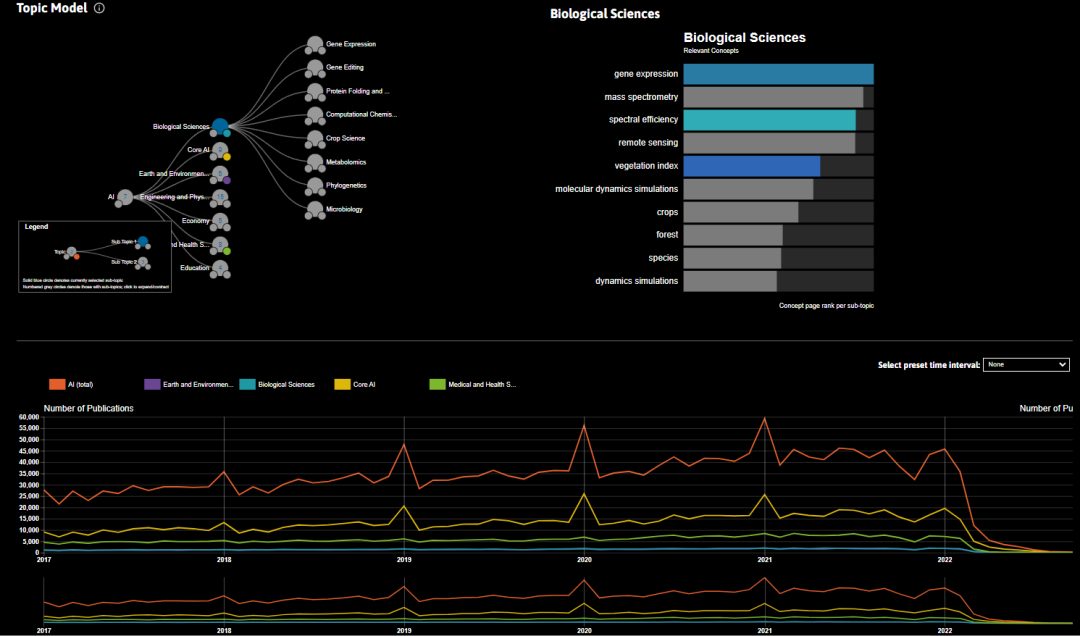The image size is (1080, 636).
Task: Click the 'molecular dynamics simulations' concept label
Action: 616,189
